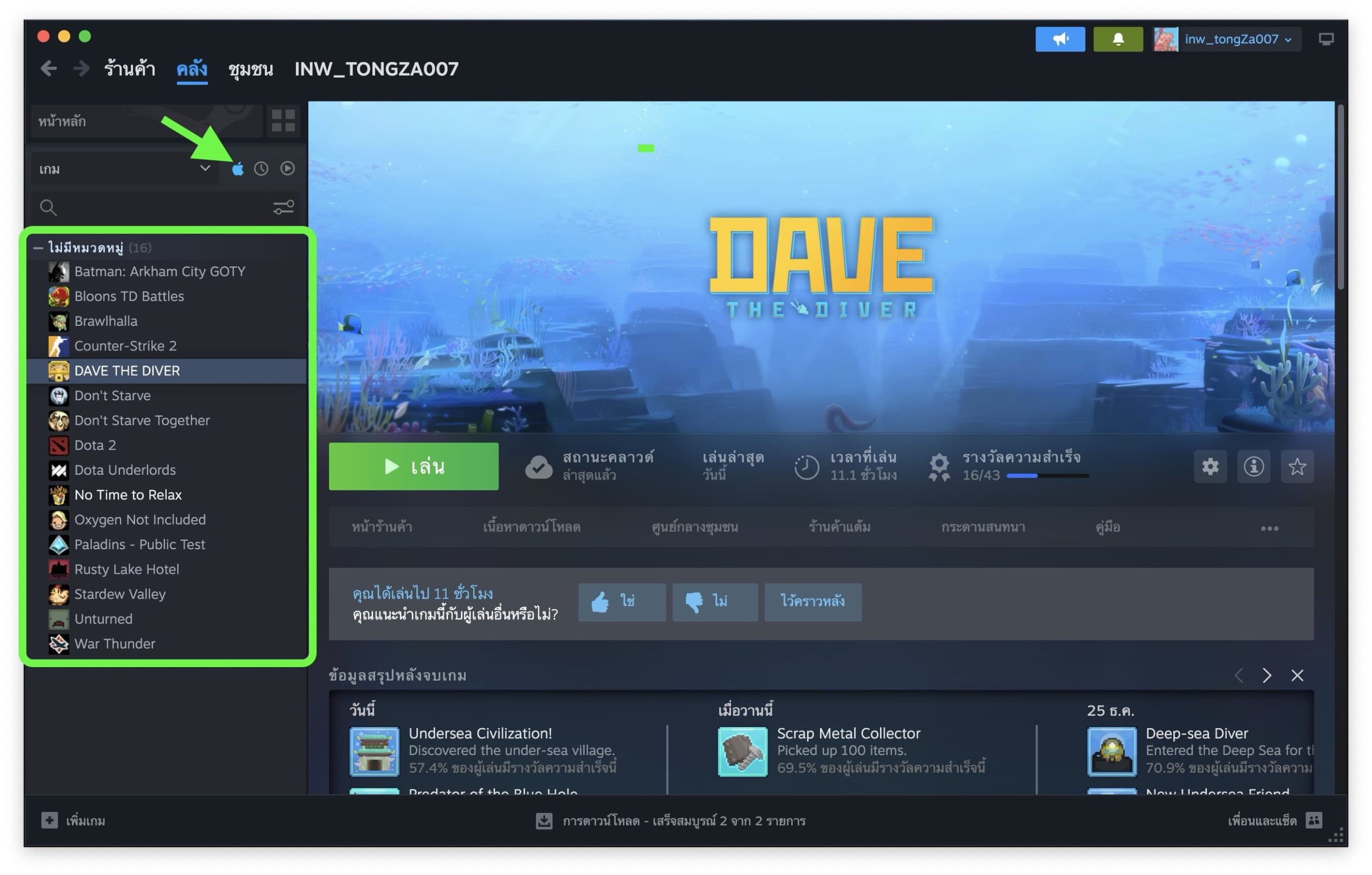Open the ชุมชน community tab

coord(250,69)
